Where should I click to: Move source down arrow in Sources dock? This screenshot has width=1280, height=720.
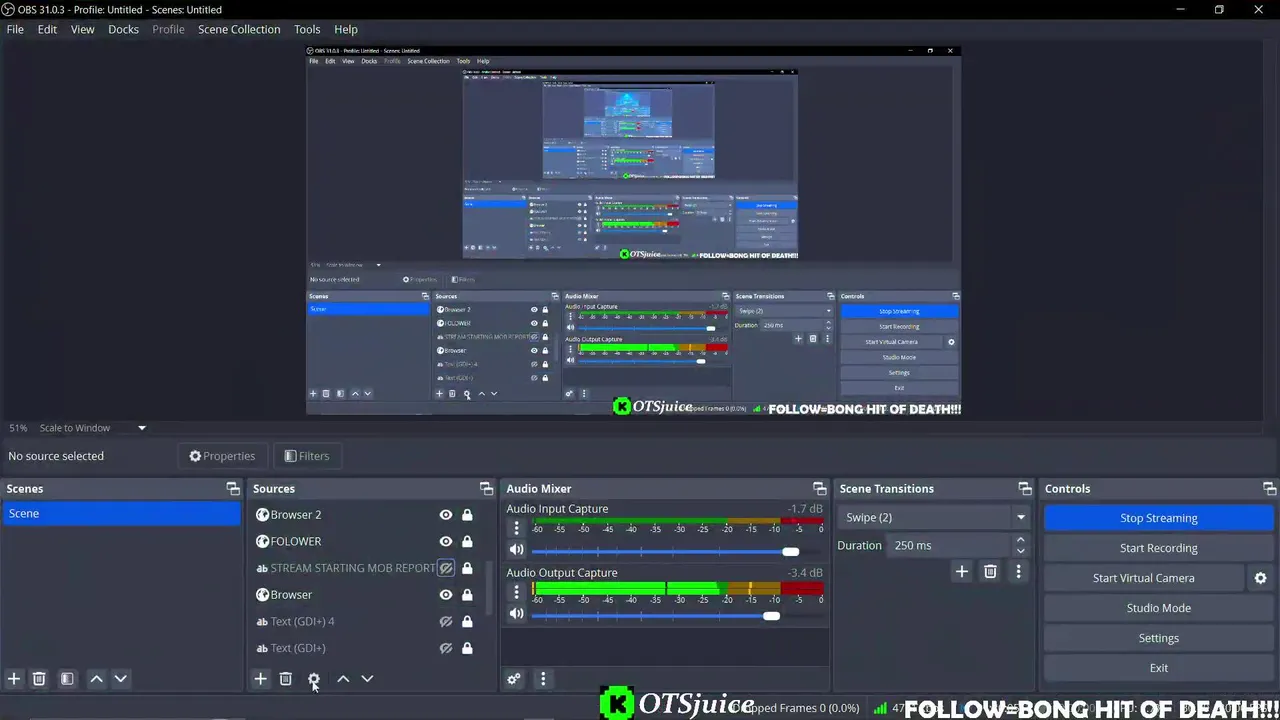point(367,679)
